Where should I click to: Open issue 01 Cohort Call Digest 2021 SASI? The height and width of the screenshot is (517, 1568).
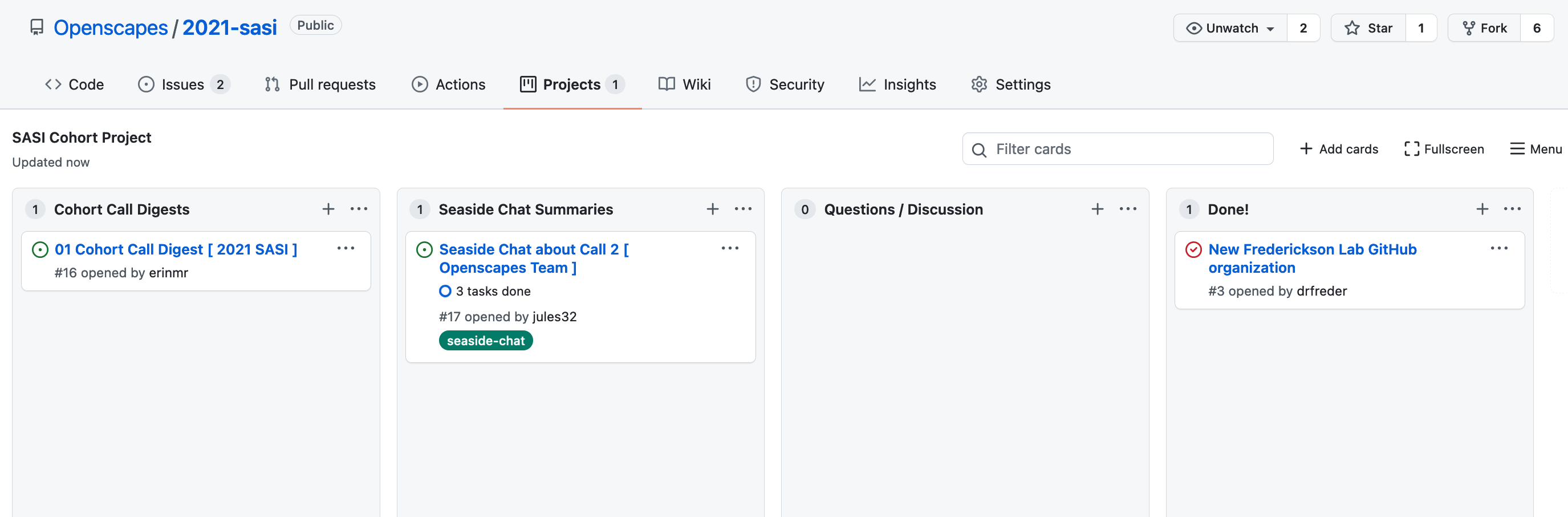(176, 249)
